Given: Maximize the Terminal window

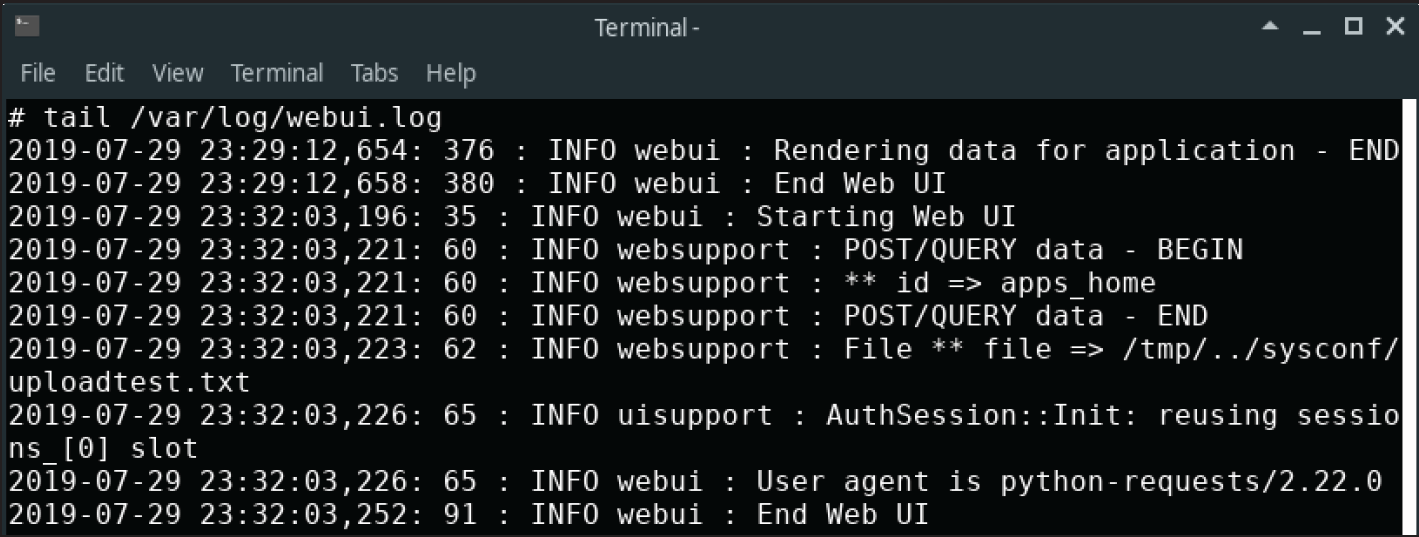Looking at the screenshot, I should pos(1353,27).
